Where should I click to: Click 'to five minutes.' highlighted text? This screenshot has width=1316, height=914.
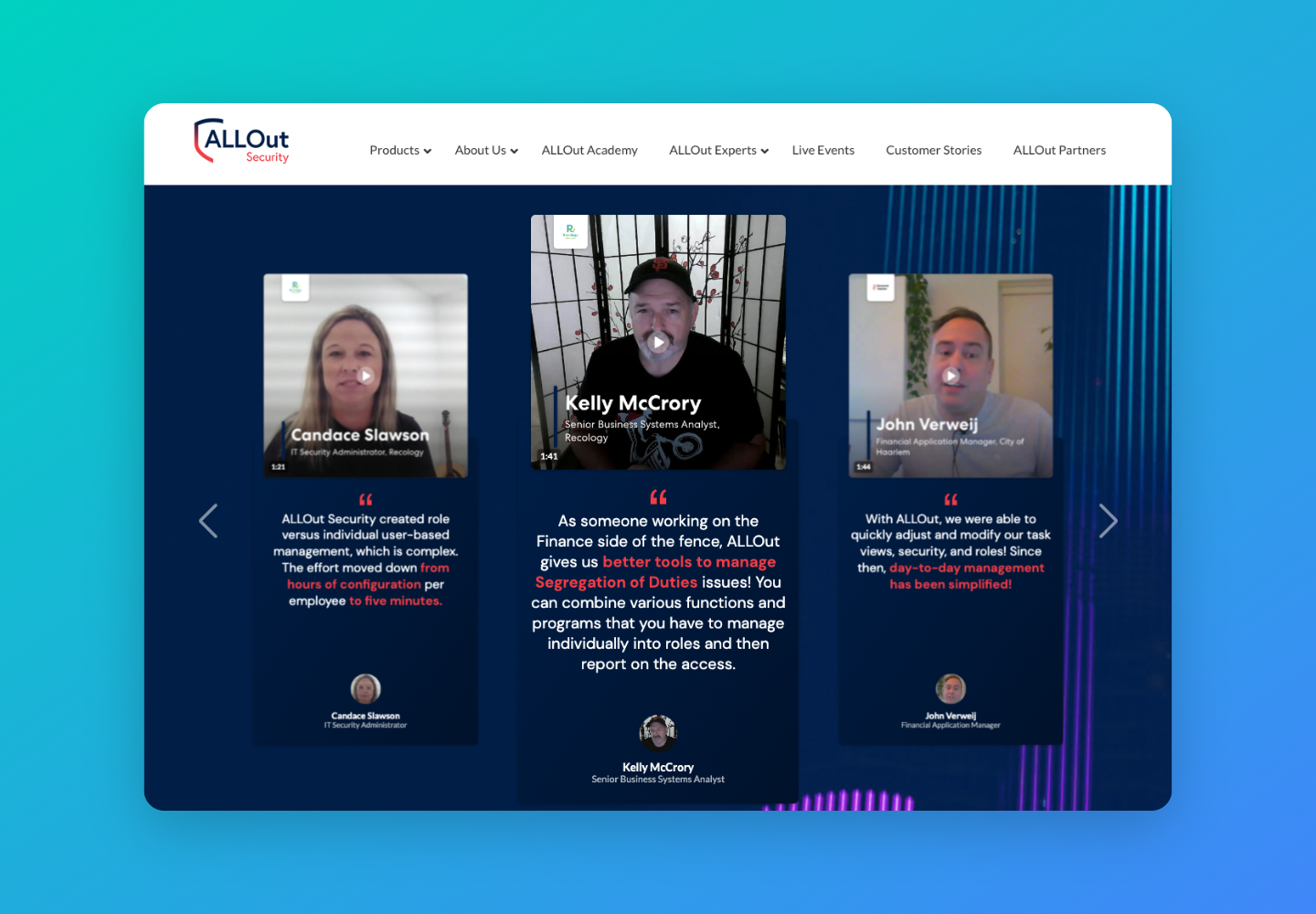pyautogui.click(x=395, y=600)
